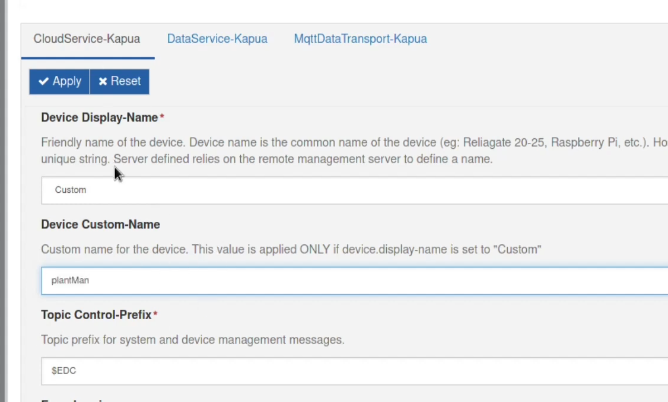Click the Apply button

pos(59,81)
